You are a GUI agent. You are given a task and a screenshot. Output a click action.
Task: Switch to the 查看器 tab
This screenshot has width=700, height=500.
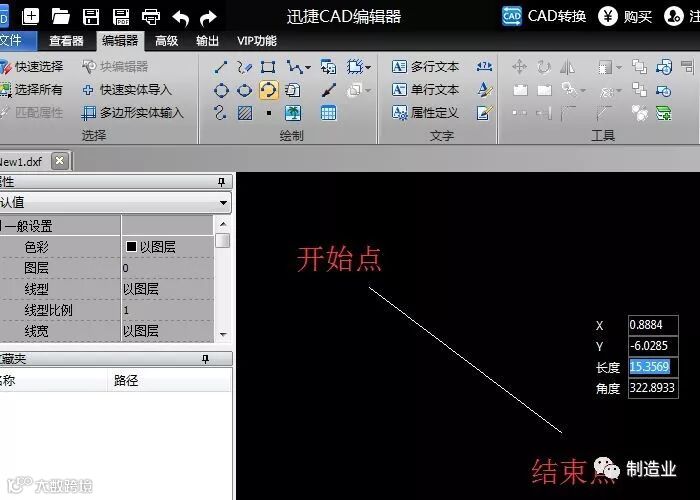coord(66,41)
